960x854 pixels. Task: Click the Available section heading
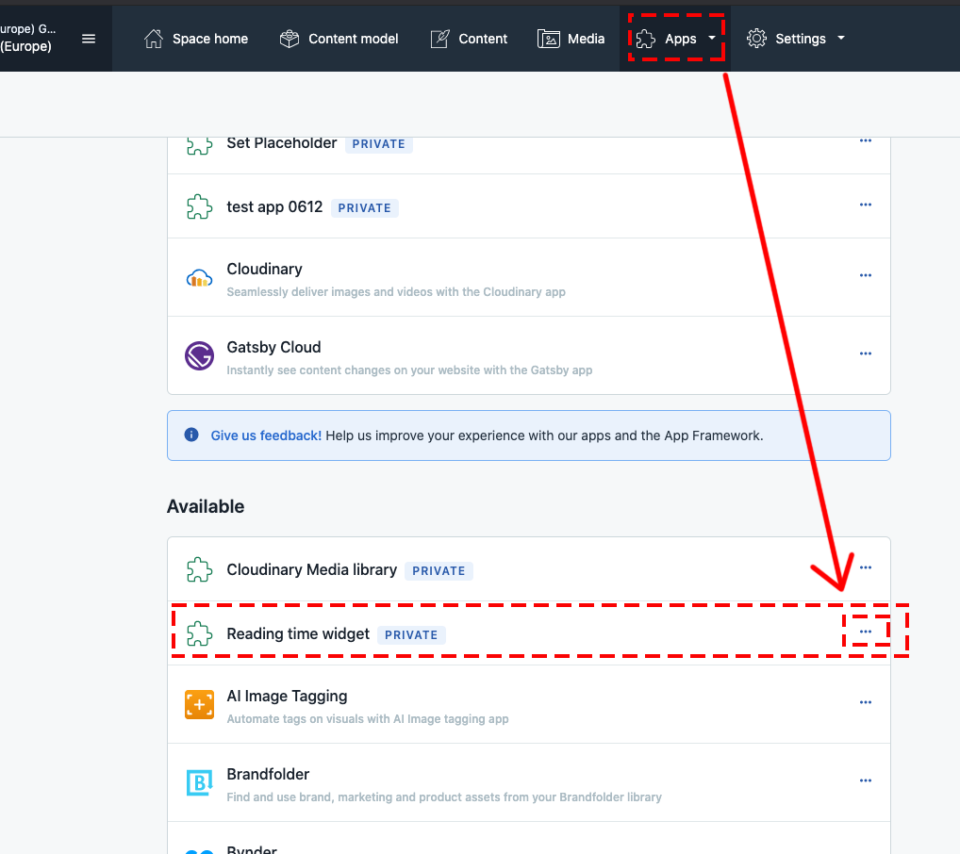(x=206, y=506)
